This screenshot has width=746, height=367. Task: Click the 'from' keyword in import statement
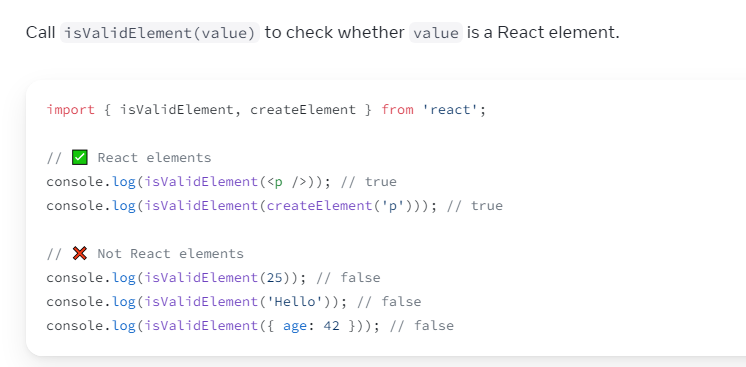pos(397,109)
